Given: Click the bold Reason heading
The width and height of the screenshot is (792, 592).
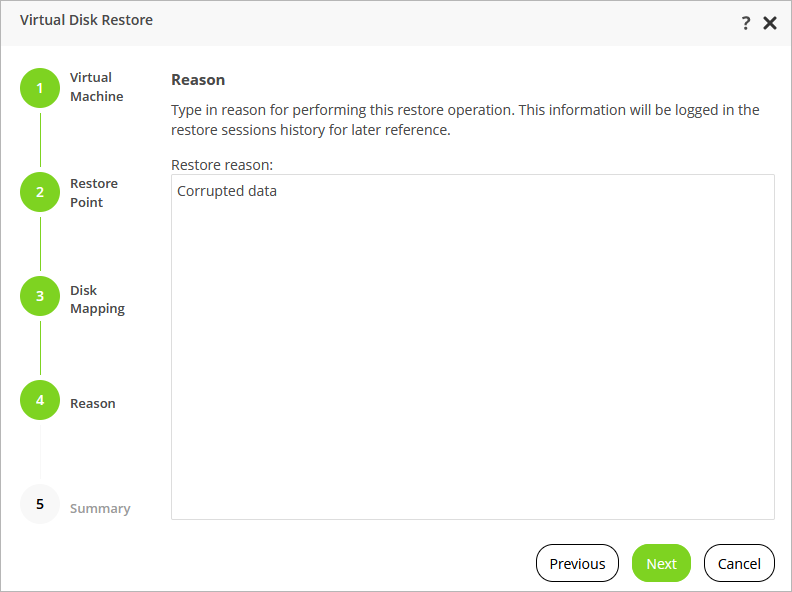Looking at the screenshot, I should point(198,80).
